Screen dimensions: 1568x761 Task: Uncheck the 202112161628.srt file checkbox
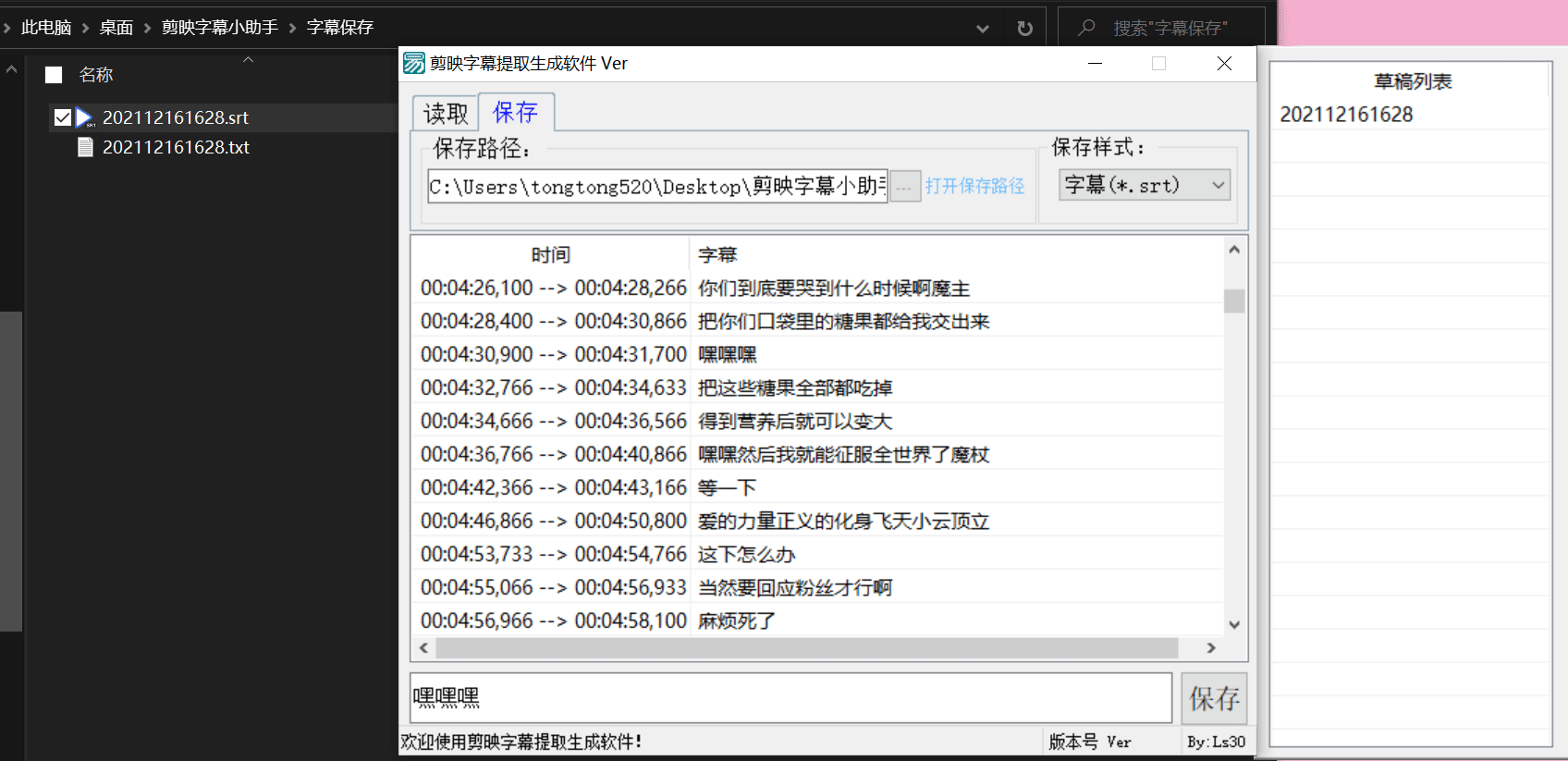click(63, 117)
